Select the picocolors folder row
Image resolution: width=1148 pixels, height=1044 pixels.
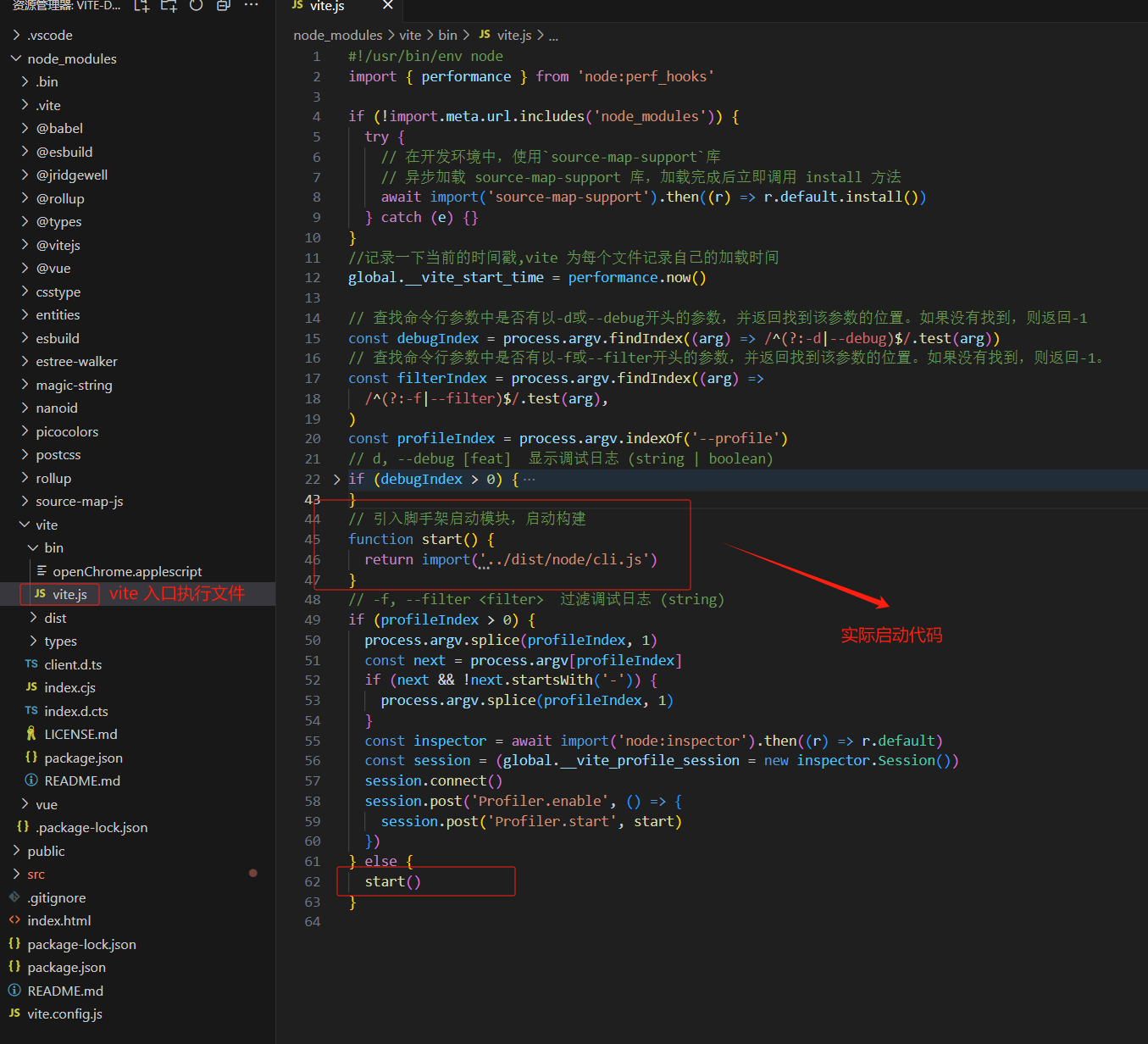137,431
